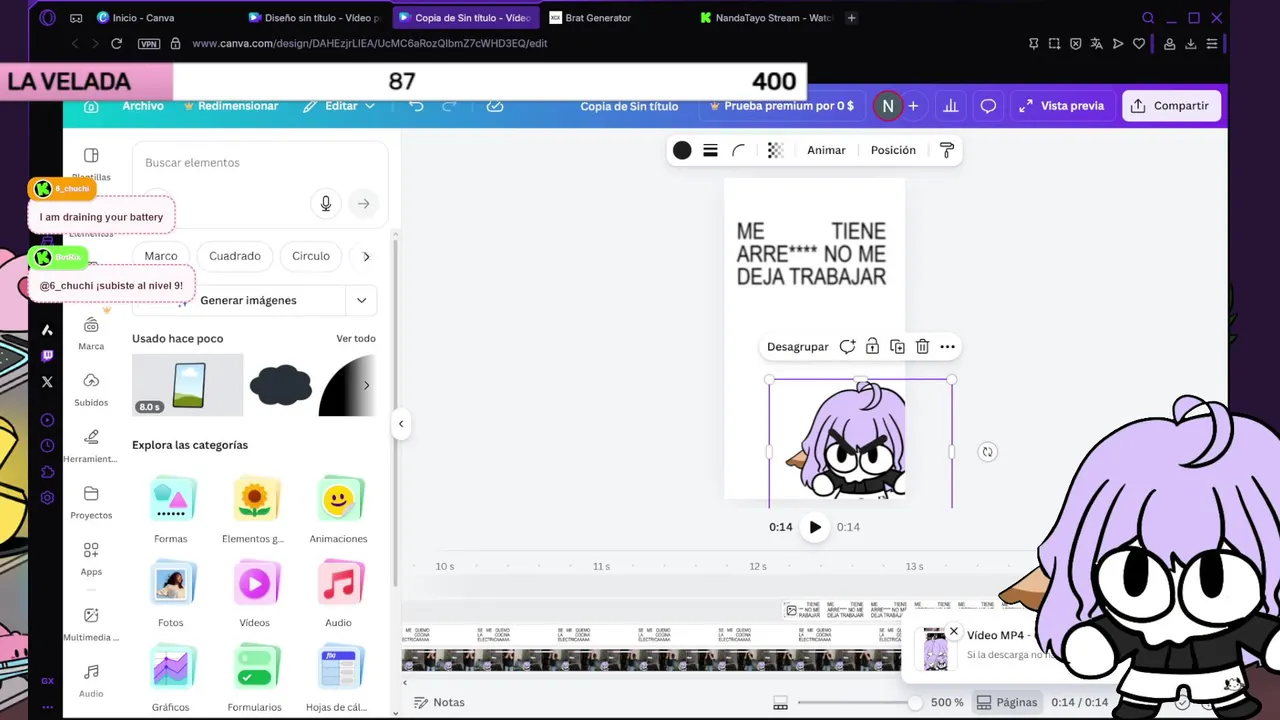Open transparency checkerboard icon
This screenshot has height=720, width=1280.
click(x=775, y=150)
